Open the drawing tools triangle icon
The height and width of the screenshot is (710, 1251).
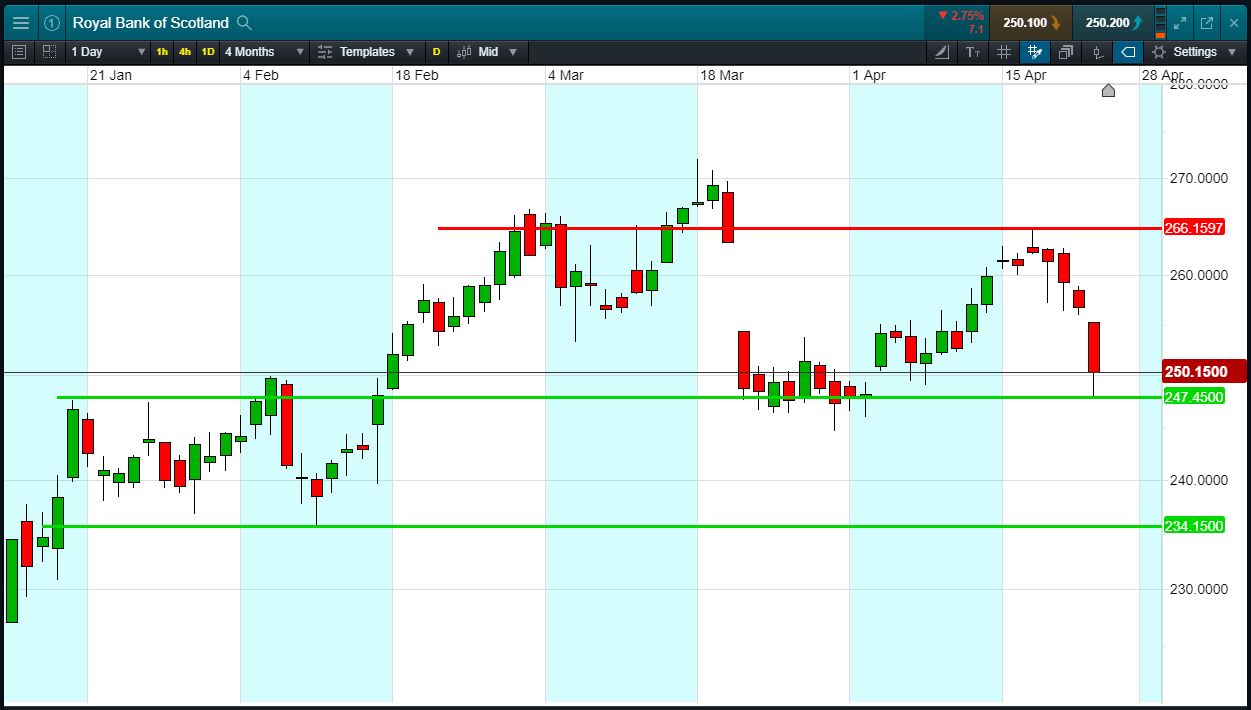coord(943,52)
